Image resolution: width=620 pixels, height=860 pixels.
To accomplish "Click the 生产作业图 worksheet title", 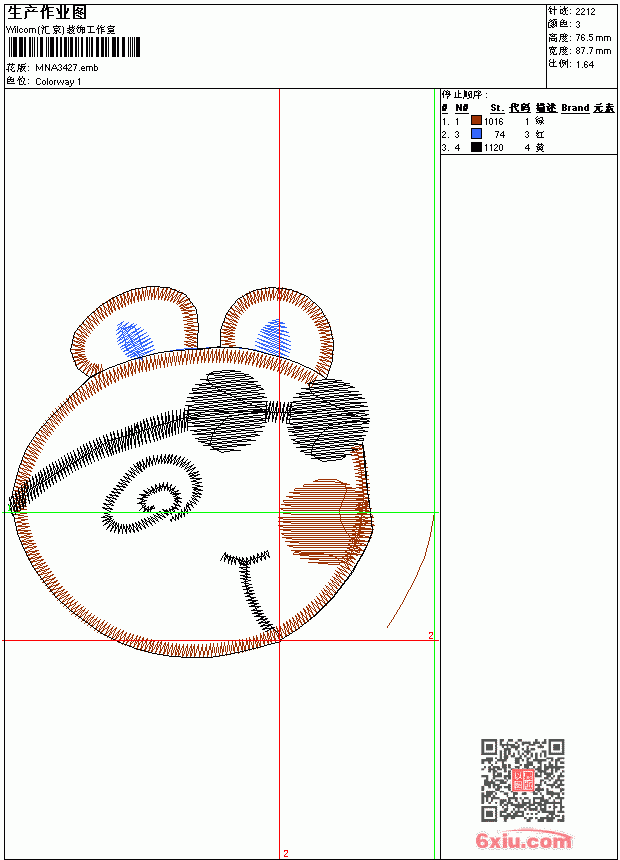I will click(x=47, y=13).
